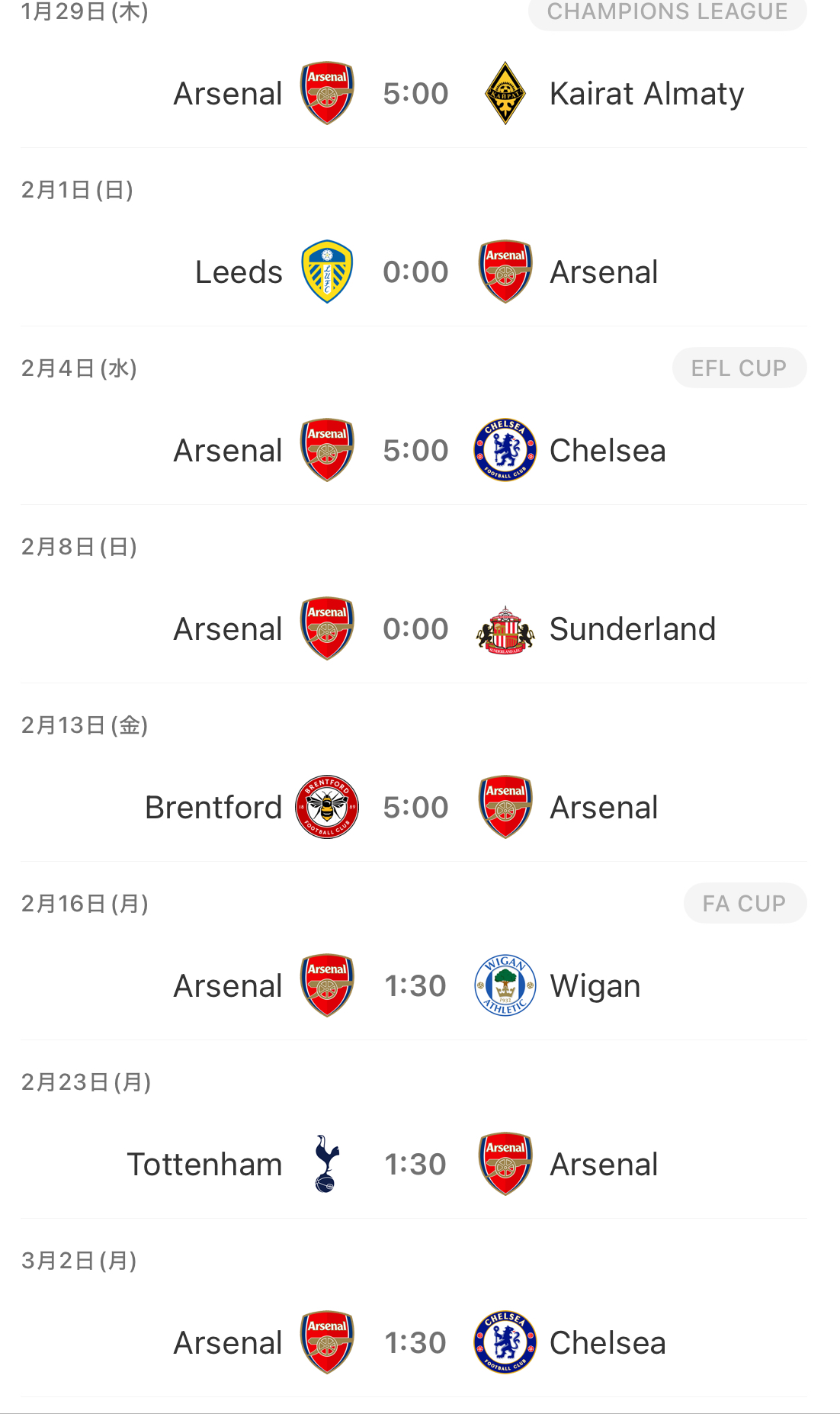The width and height of the screenshot is (840, 1414).
Task: Tap the Wigan Athletic crest
Action: point(505,986)
